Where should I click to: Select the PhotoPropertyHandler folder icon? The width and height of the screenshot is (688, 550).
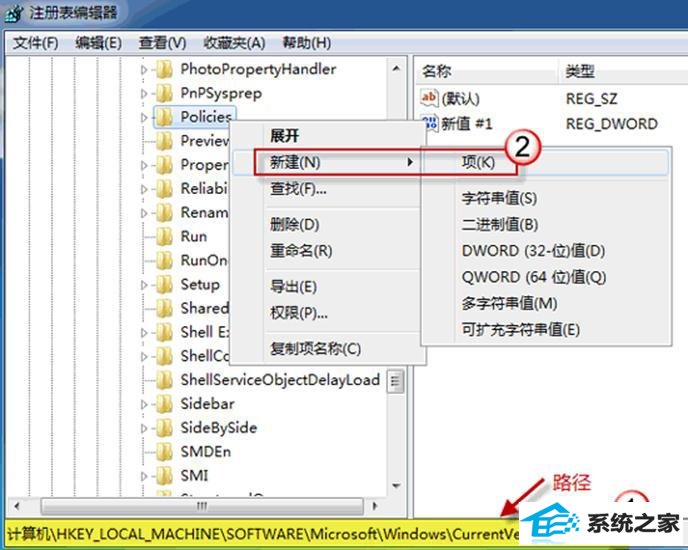(165, 69)
